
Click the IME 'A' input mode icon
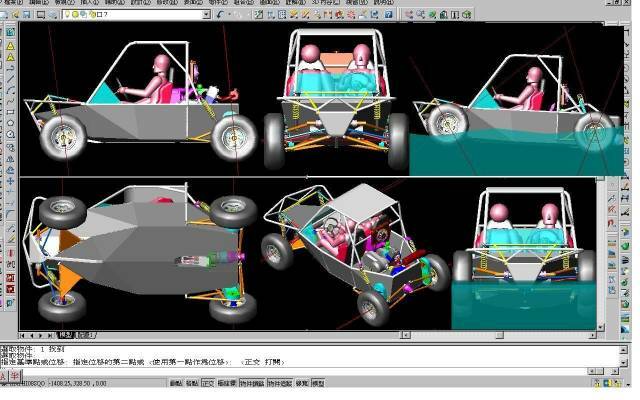(x=3, y=375)
